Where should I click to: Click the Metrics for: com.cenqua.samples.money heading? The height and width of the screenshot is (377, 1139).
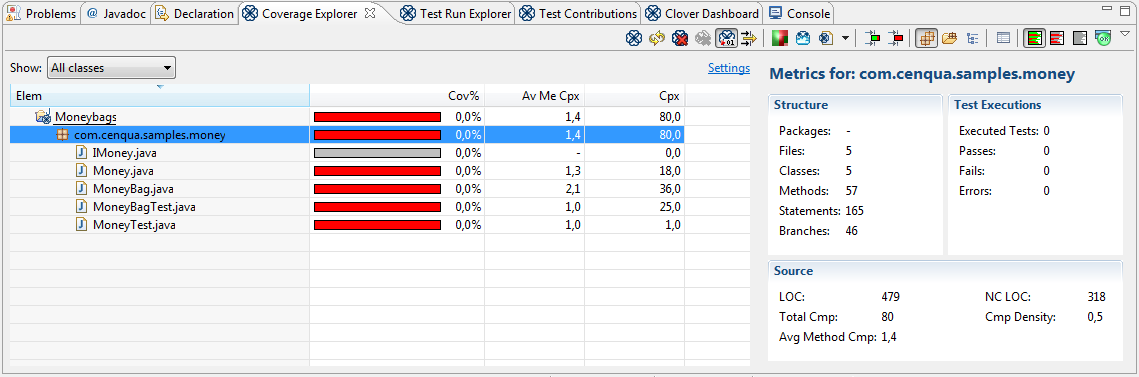coord(921,73)
